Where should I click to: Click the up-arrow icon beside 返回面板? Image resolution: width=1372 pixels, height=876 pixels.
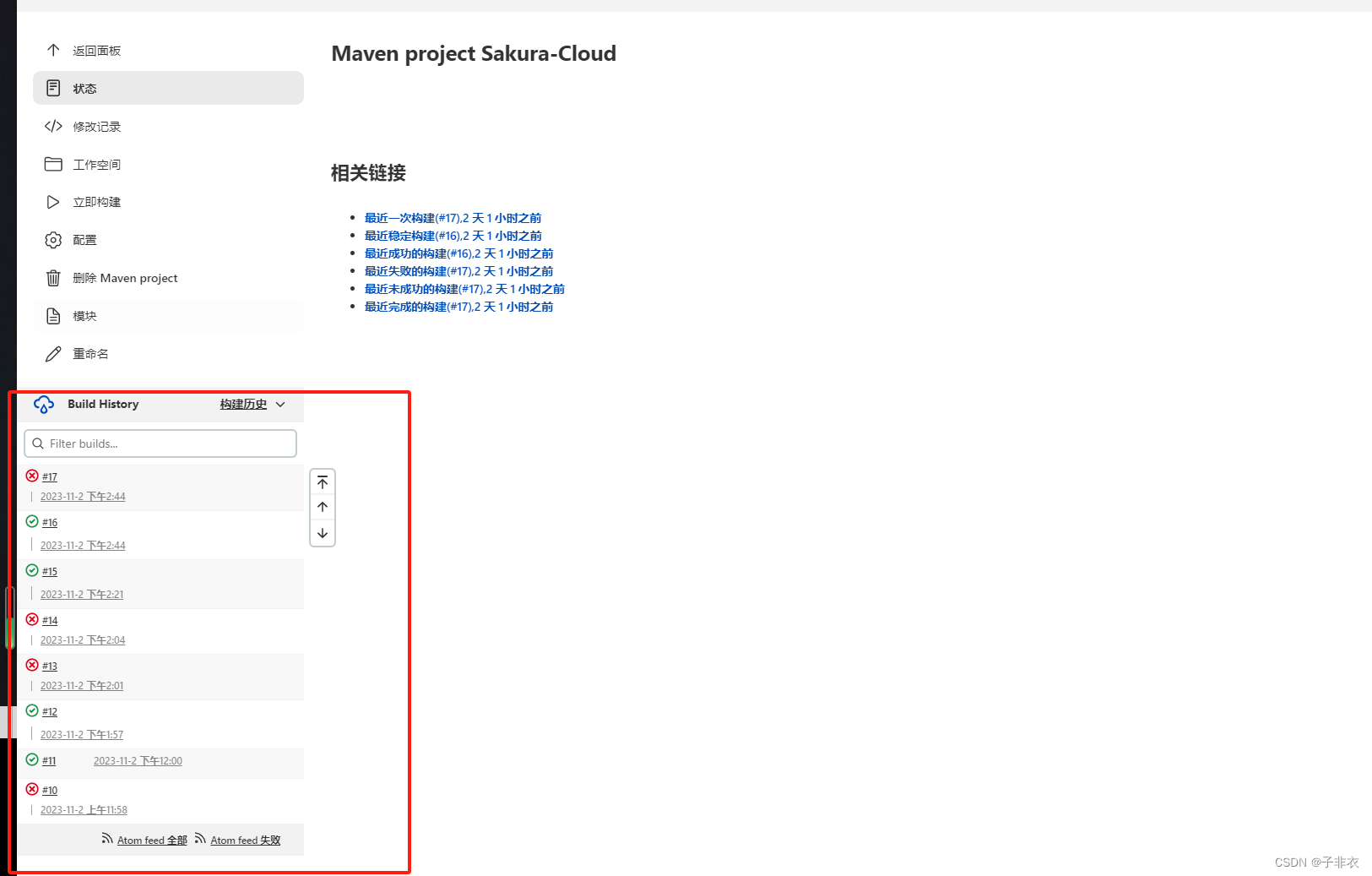pyautogui.click(x=53, y=50)
